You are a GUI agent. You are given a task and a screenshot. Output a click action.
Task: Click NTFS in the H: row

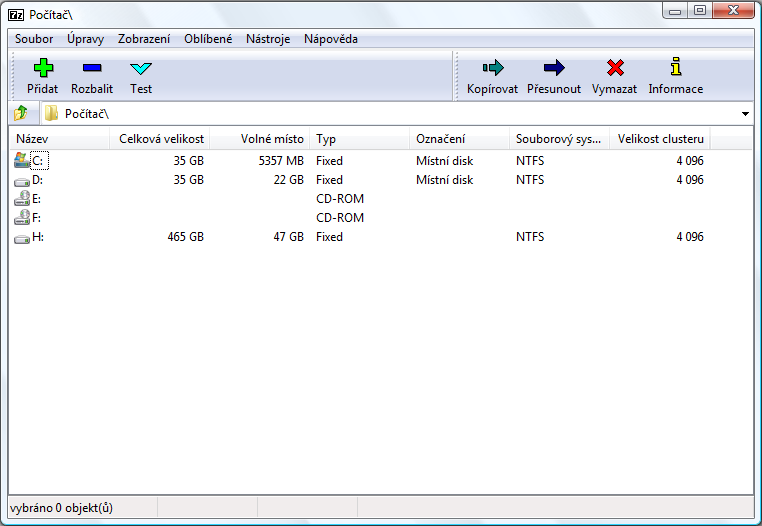[x=530, y=237]
